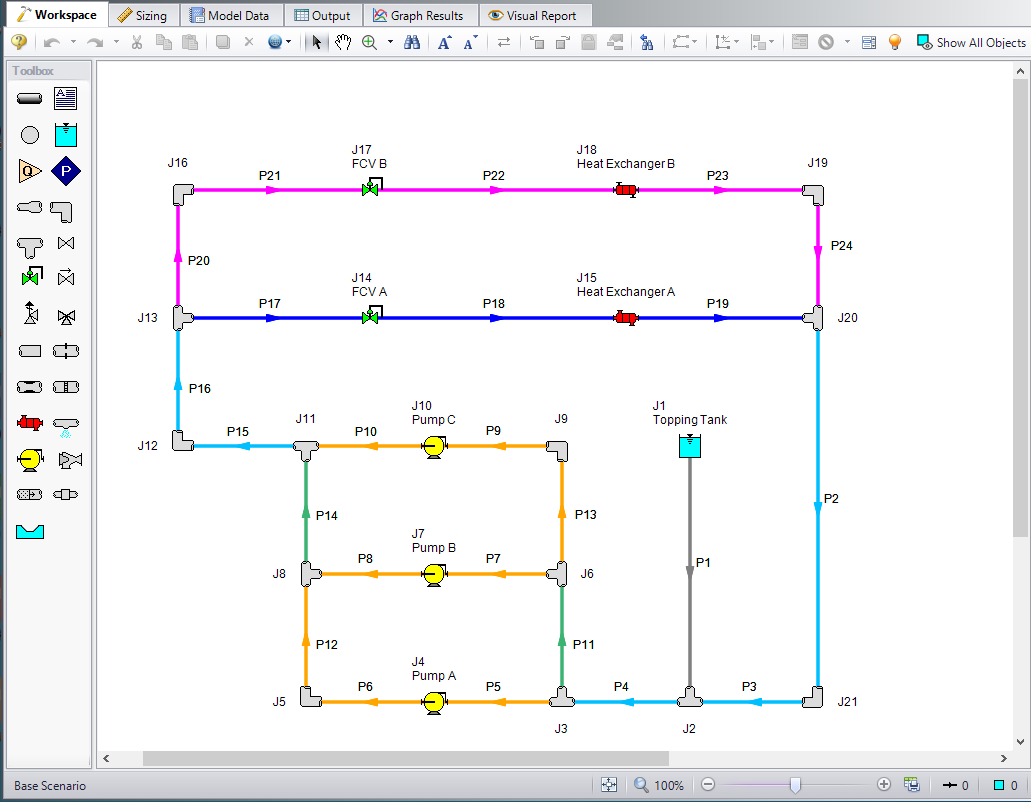Activate the Pan hand tool
The height and width of the screenshot is (802, 1031).
click(x=343, y=42)
